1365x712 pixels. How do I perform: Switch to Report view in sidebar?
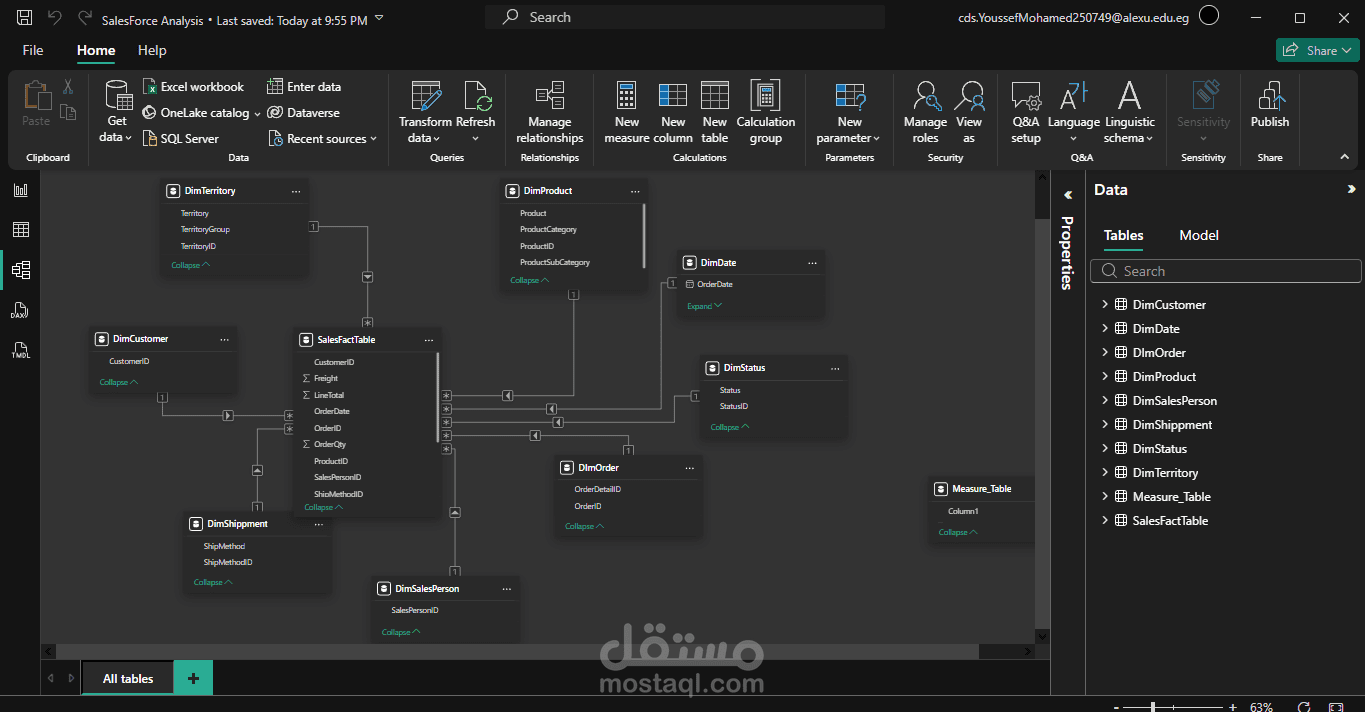(x=20, y=190)
